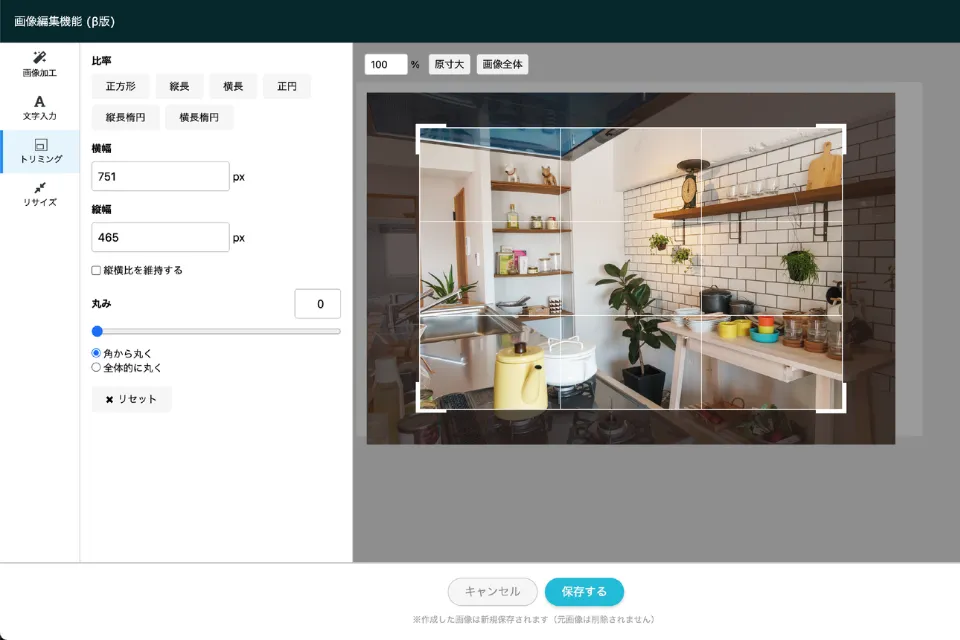This screenshot has width=960, height=640.
Task: Select 全体的に丸く radio option
Action: (x=97, y=367)
